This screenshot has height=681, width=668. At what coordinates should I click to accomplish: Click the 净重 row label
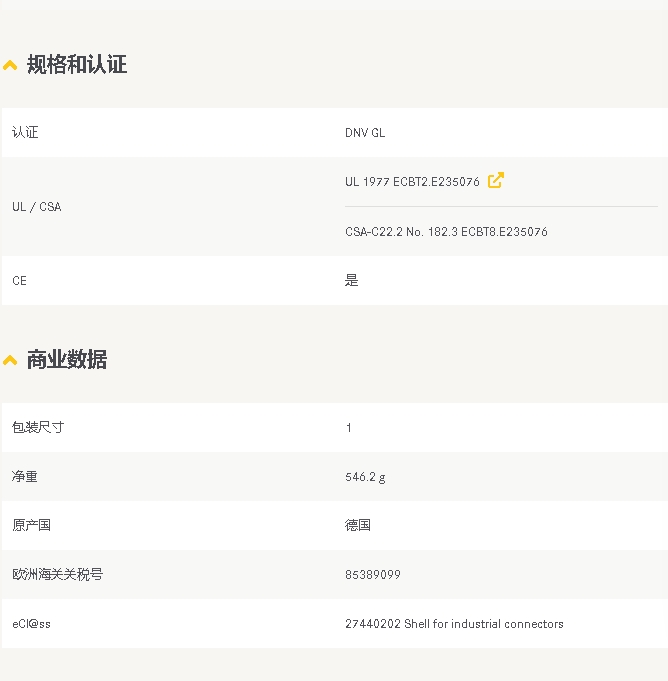click(25, 477)
